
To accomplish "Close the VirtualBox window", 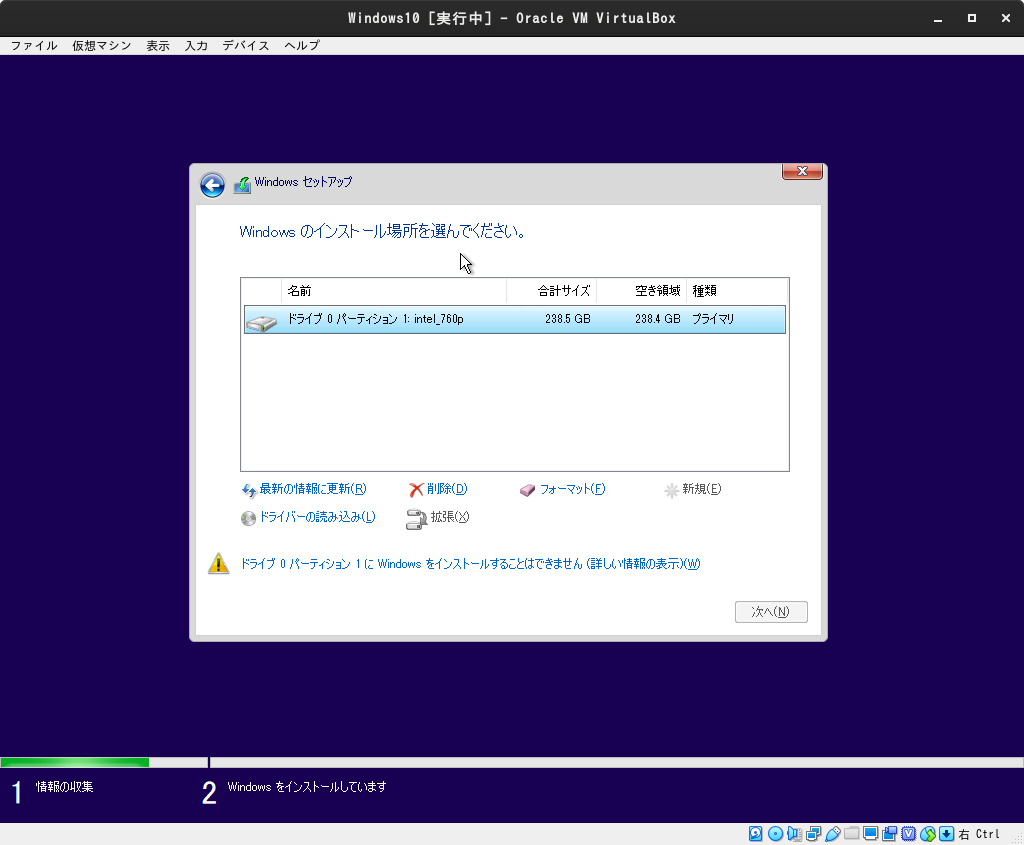I will (1006, 19).
